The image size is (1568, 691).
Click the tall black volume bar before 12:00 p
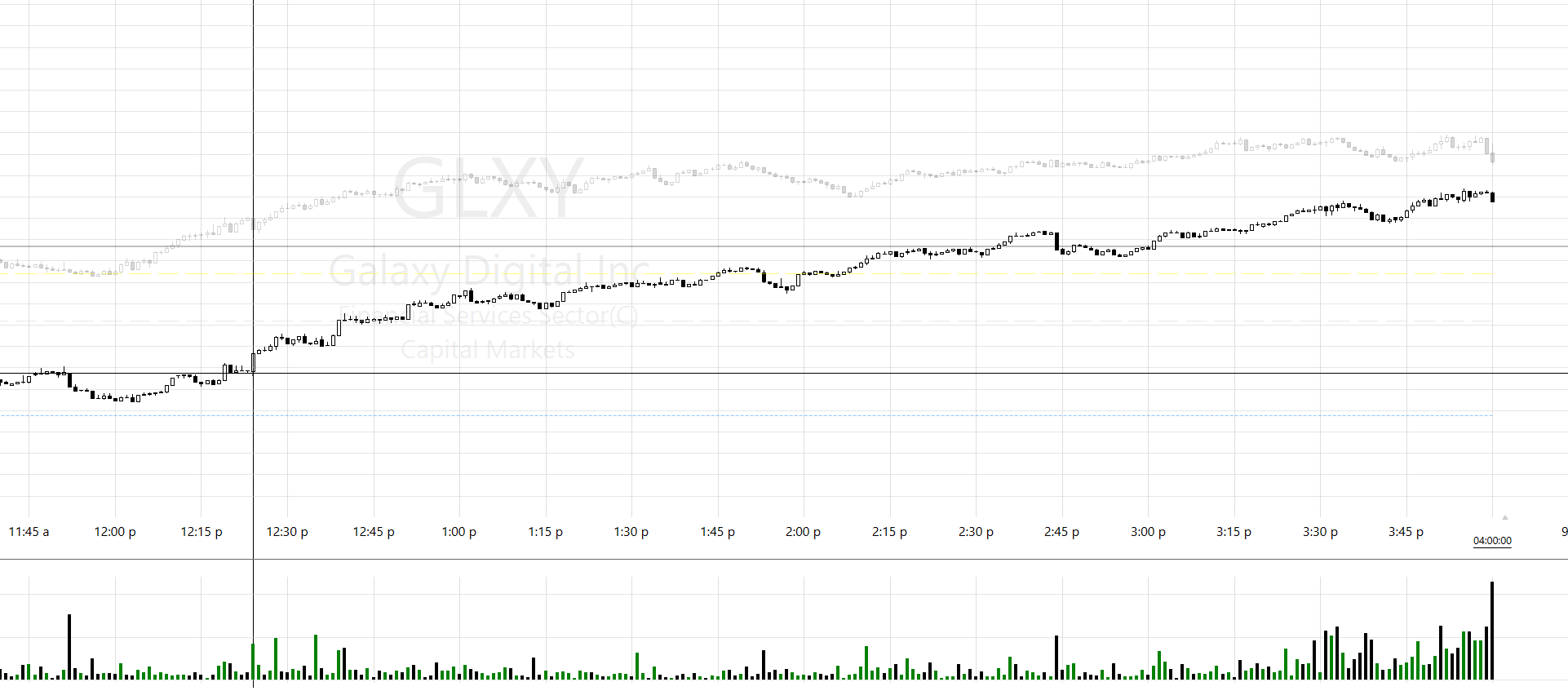click(69, 646)
